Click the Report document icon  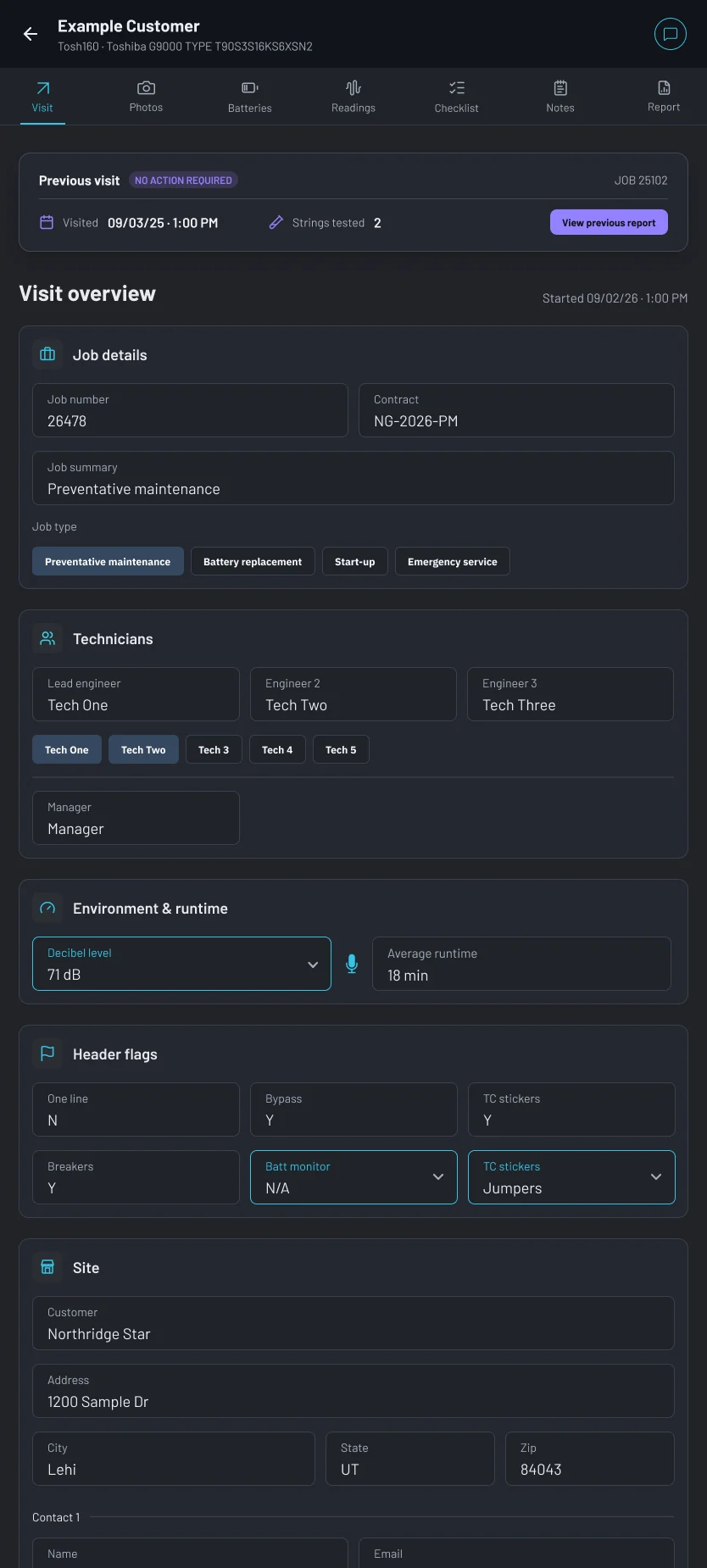pos(664,88)
